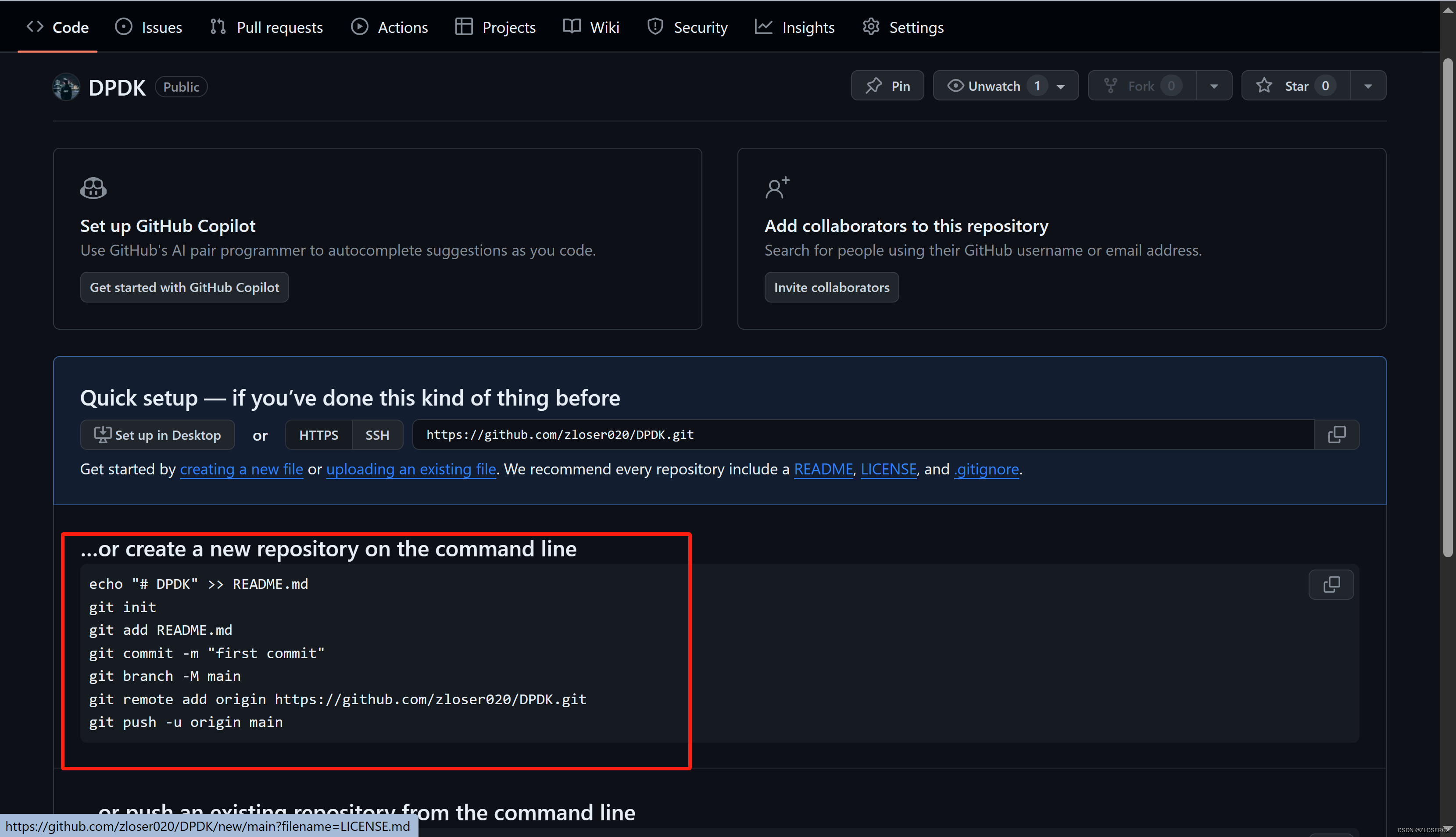Screen dimensions: 1456x837
Task: Open the Projects tab
Action: pyautogui.click(x=495, y=27)
